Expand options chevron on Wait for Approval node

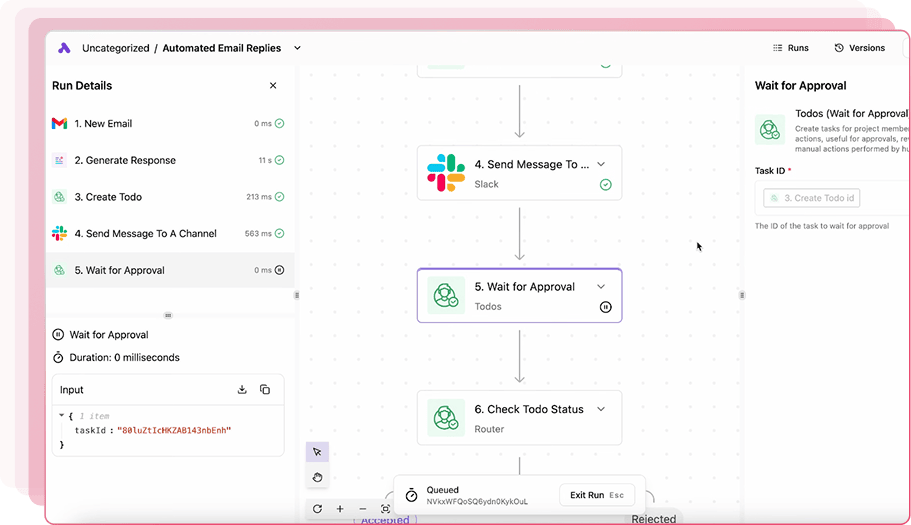[601, 287]
